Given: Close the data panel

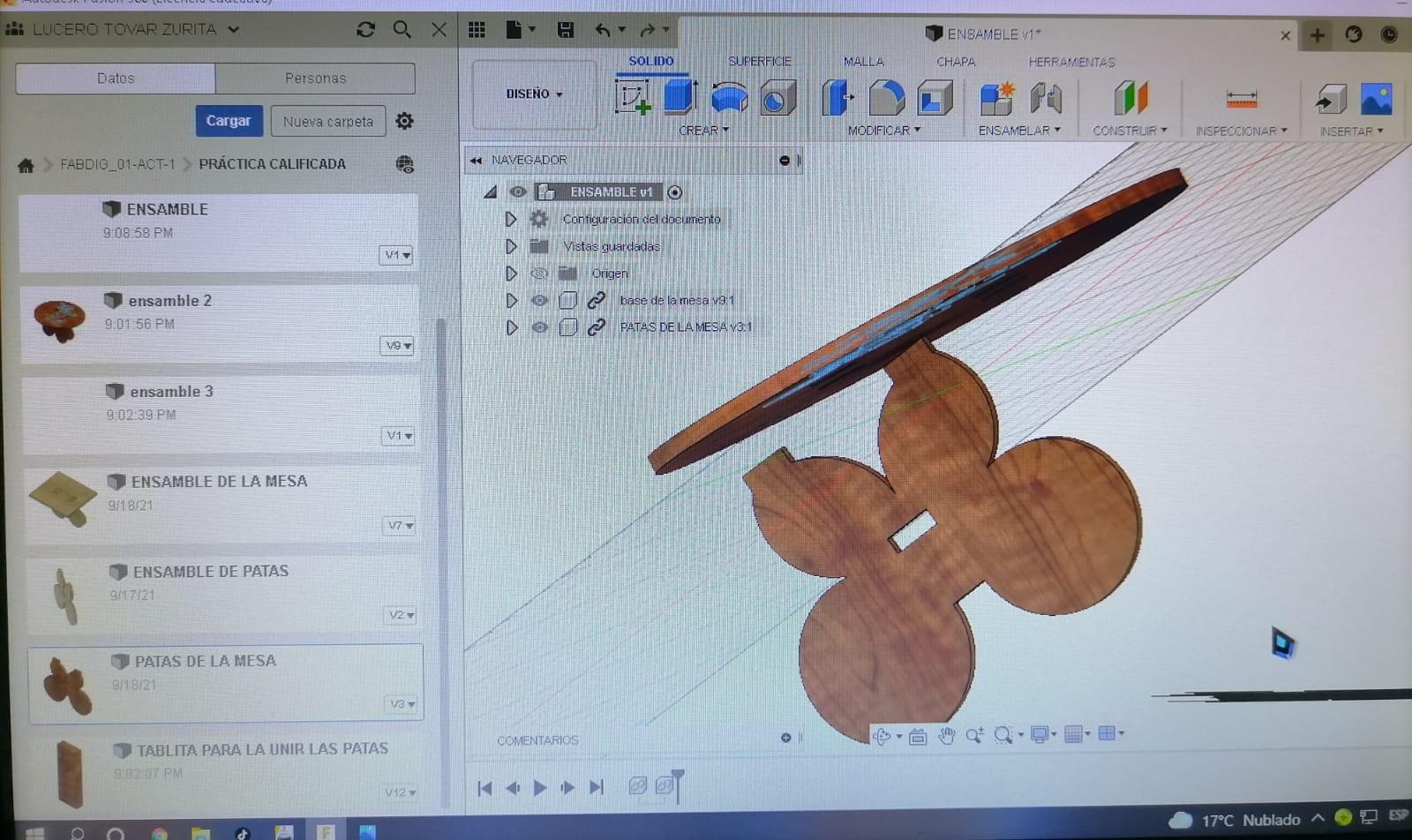Looking at the screenshot, I should click(439, 29).
